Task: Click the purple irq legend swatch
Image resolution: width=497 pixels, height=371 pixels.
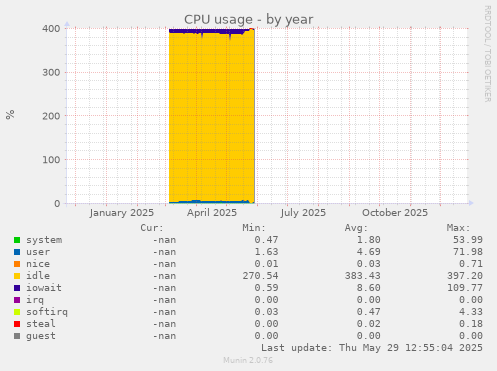Action: pos(17,300)
